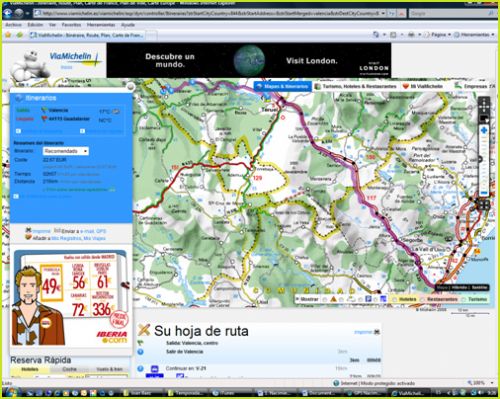Screen dimensions: 500x399
Task: Open the Edición menu
Action: (35, 25)
